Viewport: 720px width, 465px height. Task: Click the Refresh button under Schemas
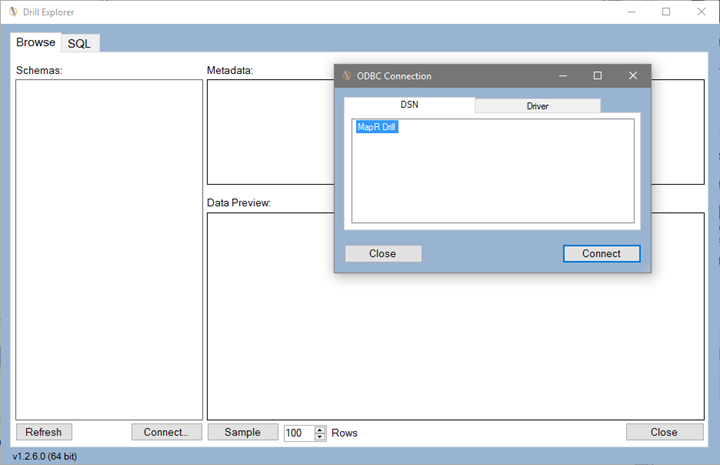coord(43,432)
